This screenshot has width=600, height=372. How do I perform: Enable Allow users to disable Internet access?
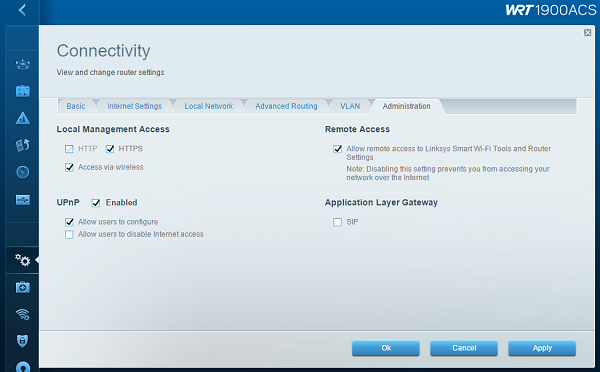[69, 234]
